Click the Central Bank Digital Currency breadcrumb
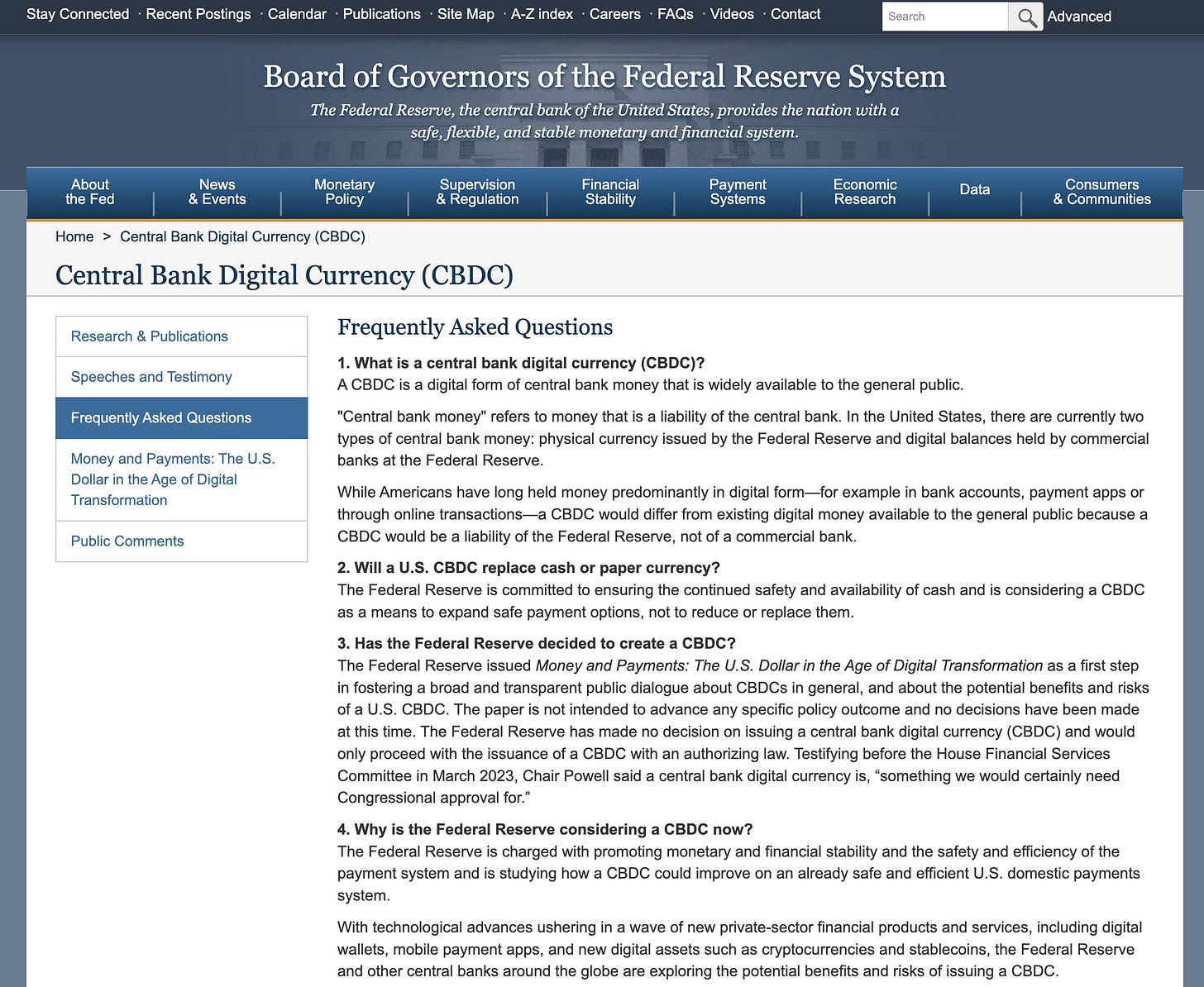This screenshot has height=987, width=1204. click(242, 236)
